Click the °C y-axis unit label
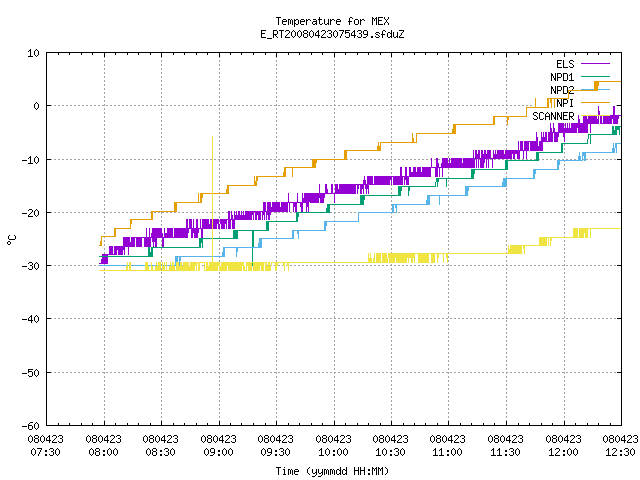Image resolution: width=640 pixels, height=480 pixels. pyautogui.click(x=11, y=240)
